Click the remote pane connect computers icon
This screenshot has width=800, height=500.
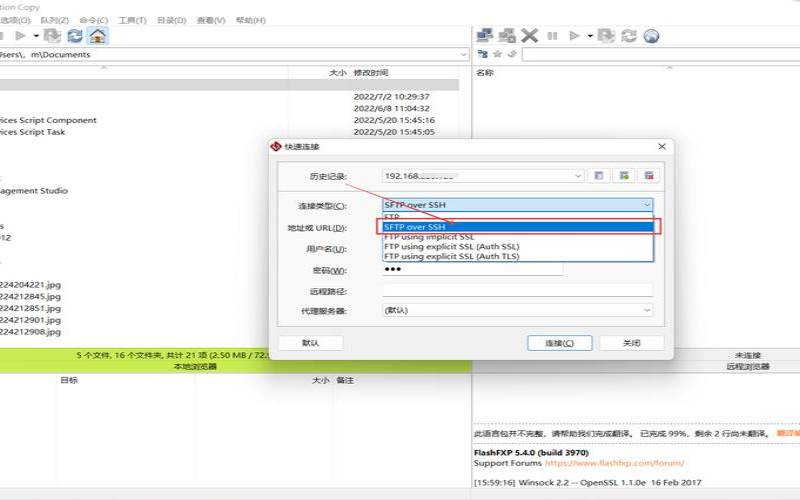click(x=484, y=36)
